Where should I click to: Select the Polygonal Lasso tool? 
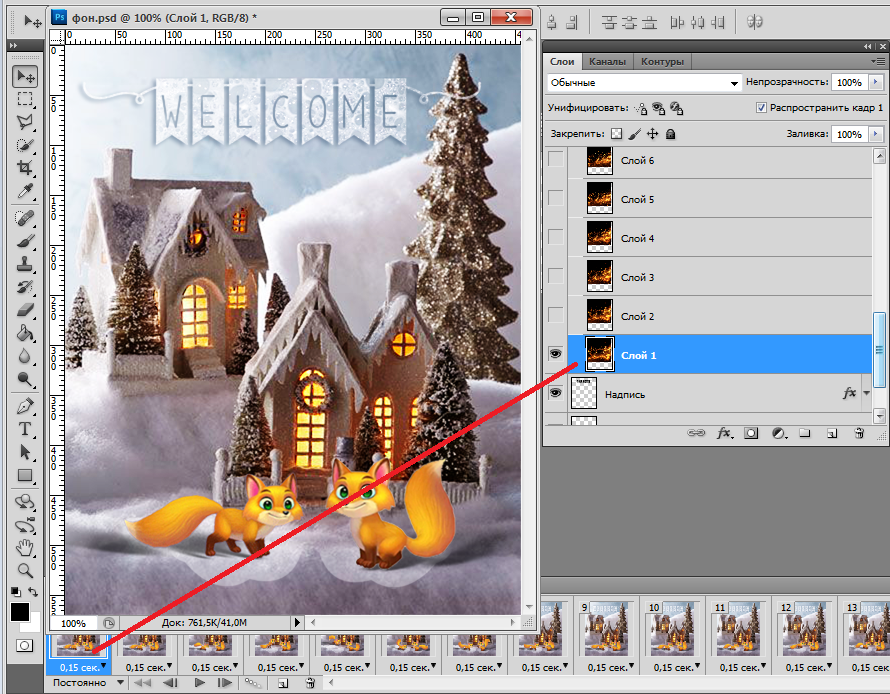(25, 122)
